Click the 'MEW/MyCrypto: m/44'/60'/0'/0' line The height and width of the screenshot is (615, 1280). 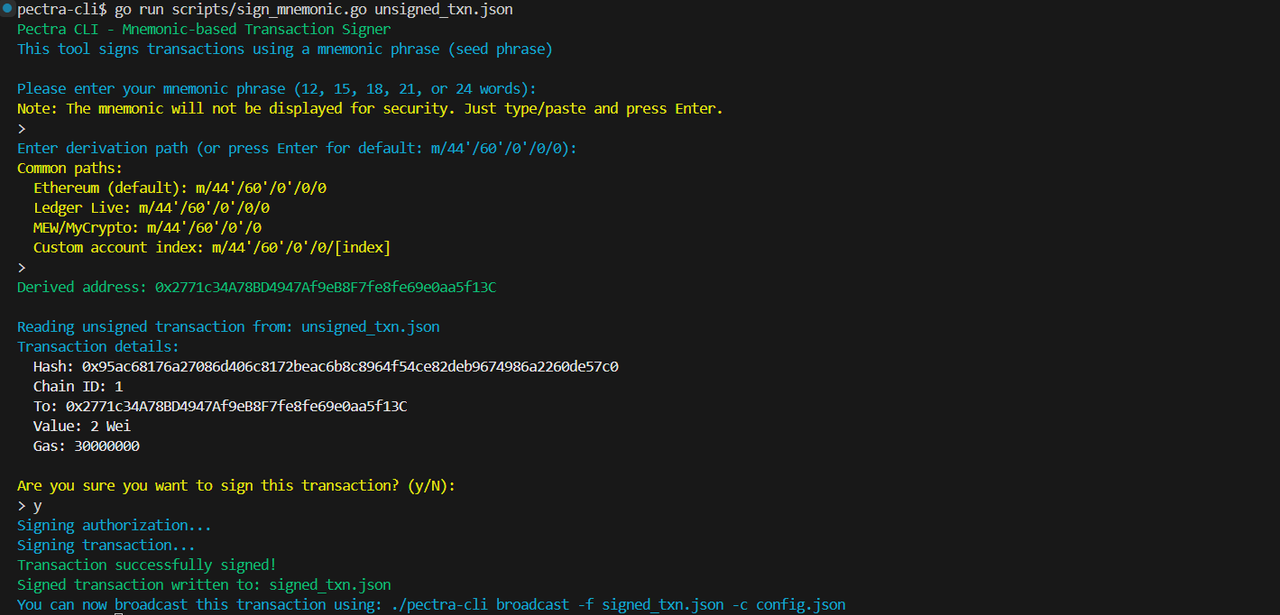(x=148, y=227)
